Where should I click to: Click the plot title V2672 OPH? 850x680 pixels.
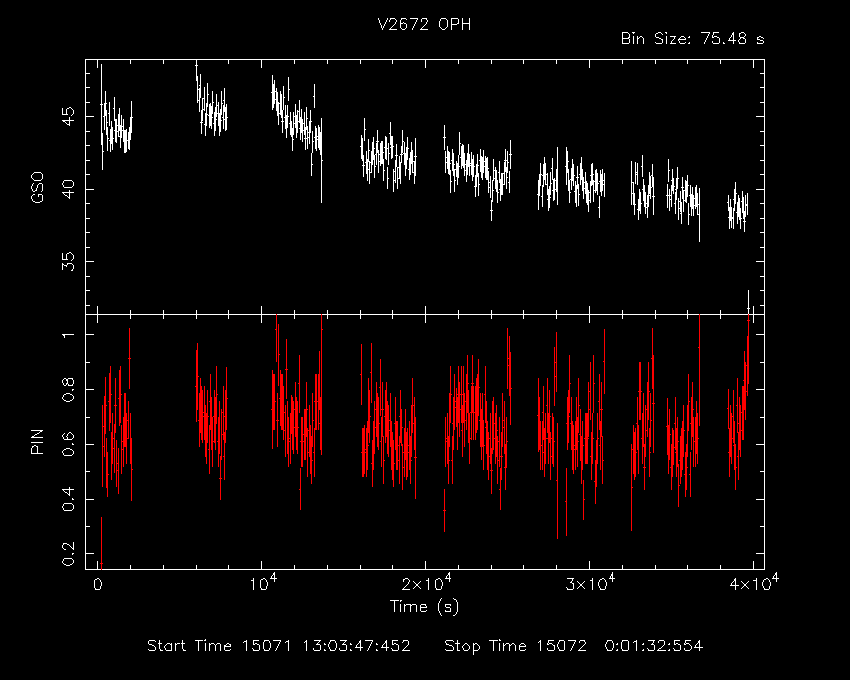pyautogui.click(x=424, y=24)
